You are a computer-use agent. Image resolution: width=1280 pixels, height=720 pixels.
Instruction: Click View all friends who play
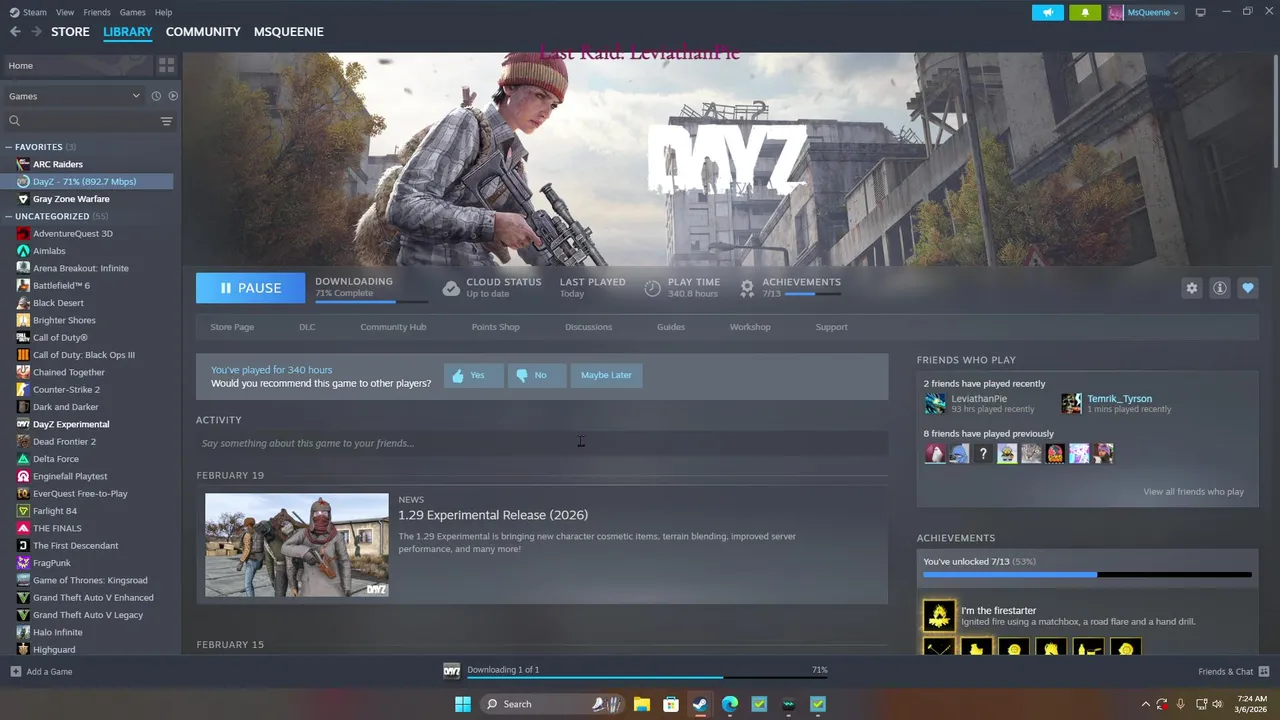click(1193, 492)
